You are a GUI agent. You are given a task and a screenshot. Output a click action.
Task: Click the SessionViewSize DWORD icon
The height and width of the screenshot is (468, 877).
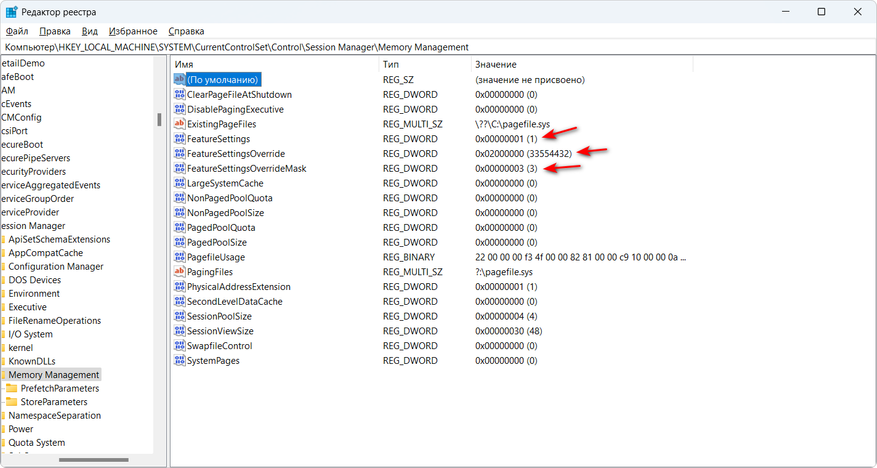click(x=180, y=331)
